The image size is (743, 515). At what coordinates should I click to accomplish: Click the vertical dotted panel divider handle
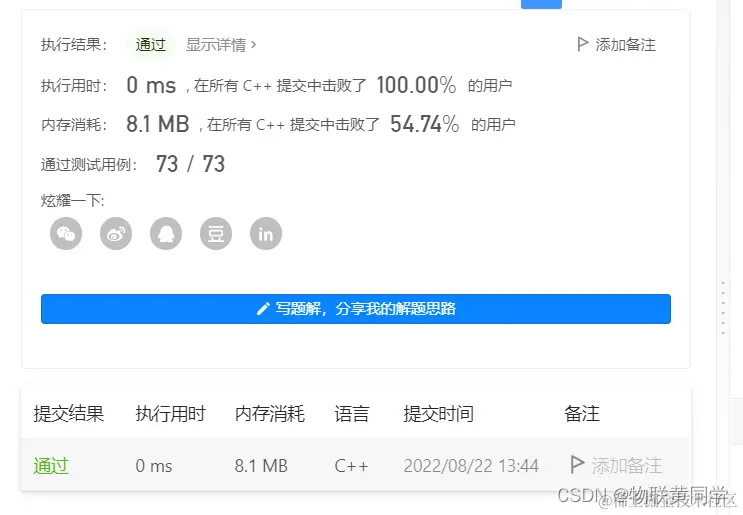[723, 308]
